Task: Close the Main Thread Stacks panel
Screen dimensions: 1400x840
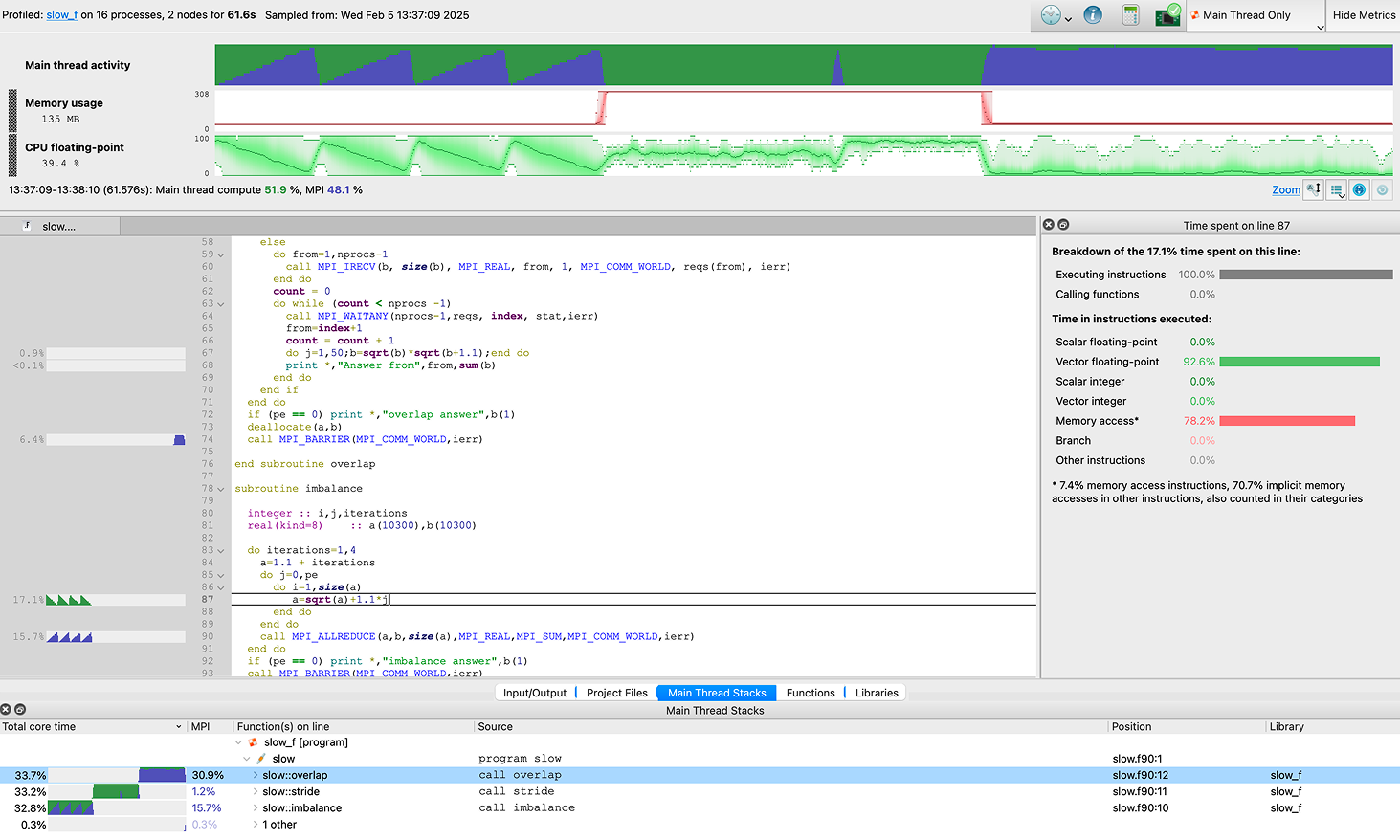Action: 6,710
